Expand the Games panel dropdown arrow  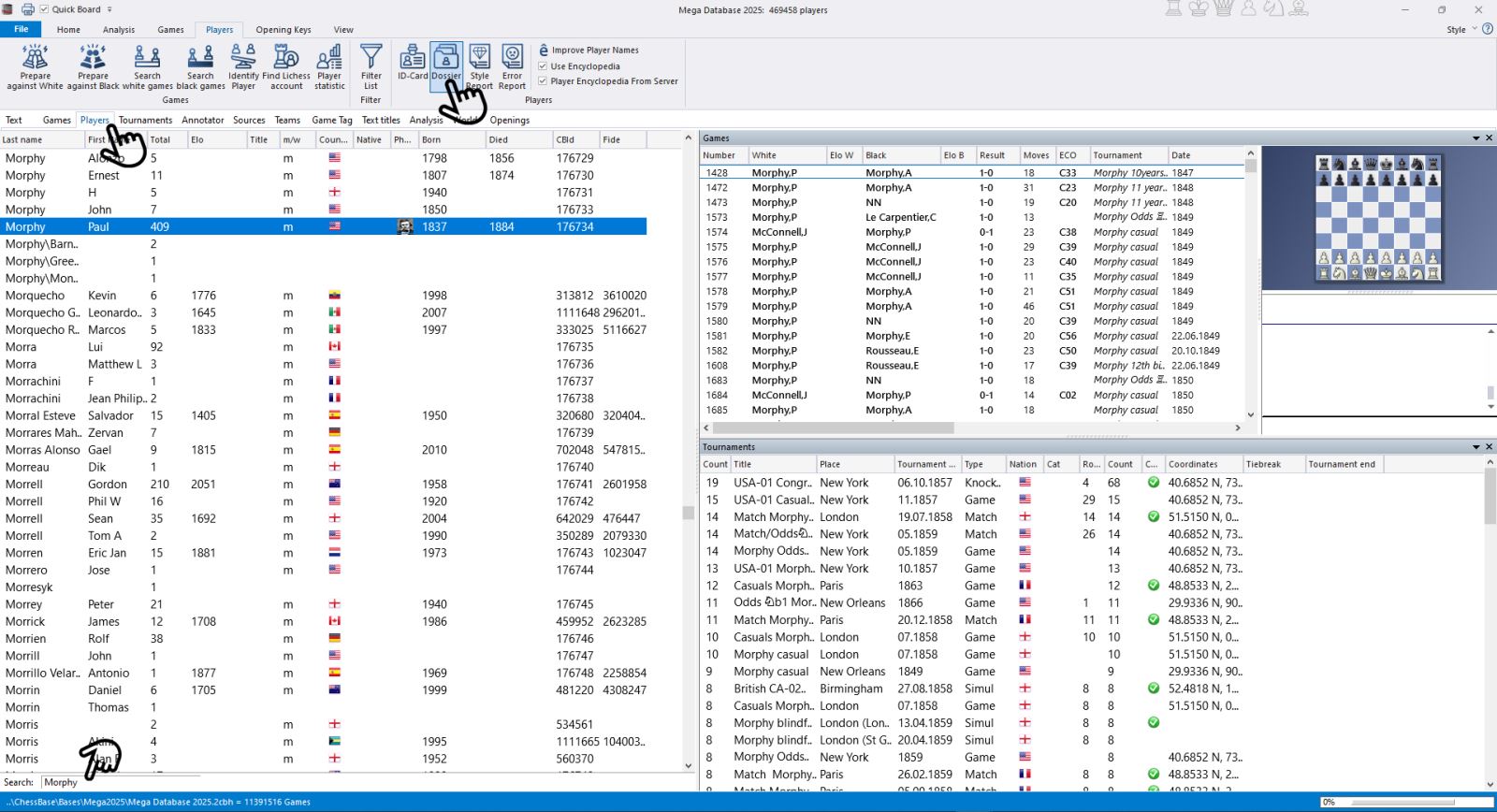pos(1476,138)
